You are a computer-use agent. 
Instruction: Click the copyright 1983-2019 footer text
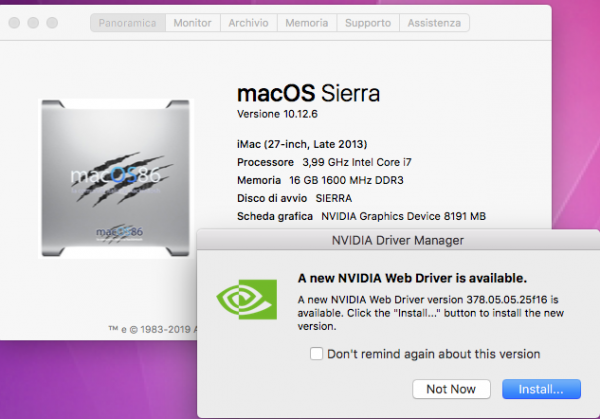[152, 329]
